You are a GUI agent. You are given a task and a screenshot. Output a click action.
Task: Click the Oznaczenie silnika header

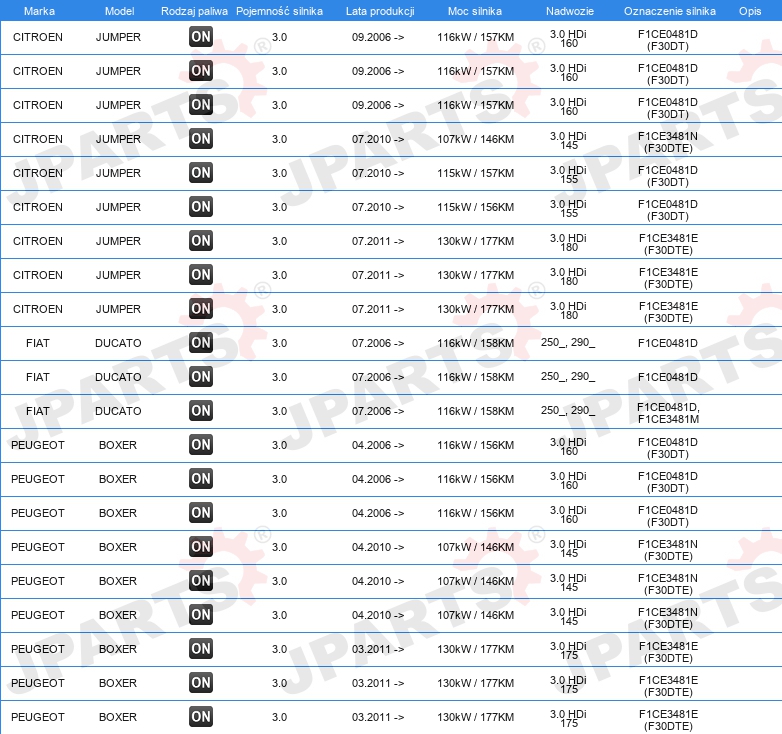(670, 11)
